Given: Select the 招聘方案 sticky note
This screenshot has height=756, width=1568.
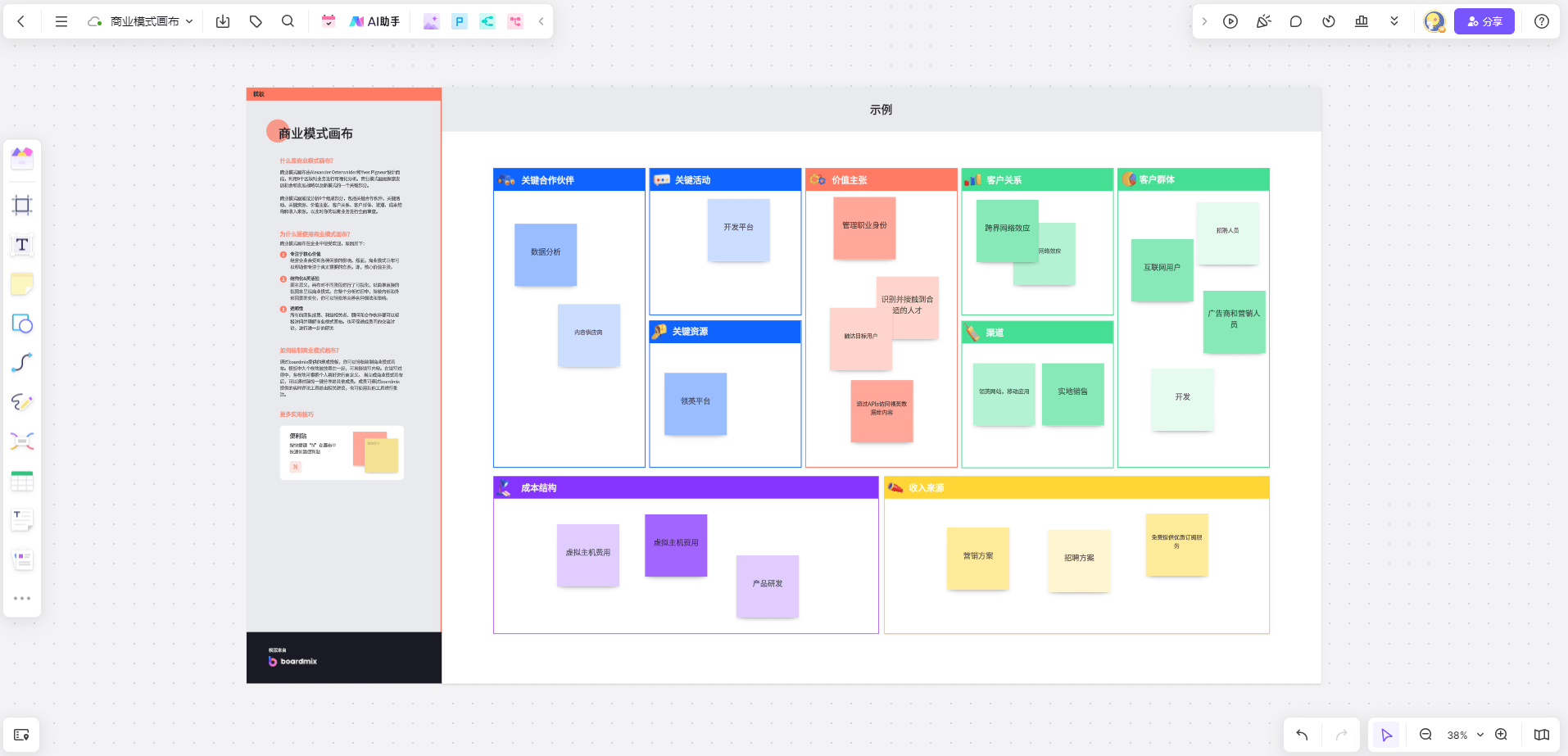Looking at the screenshot, I should pos(1079,560).
